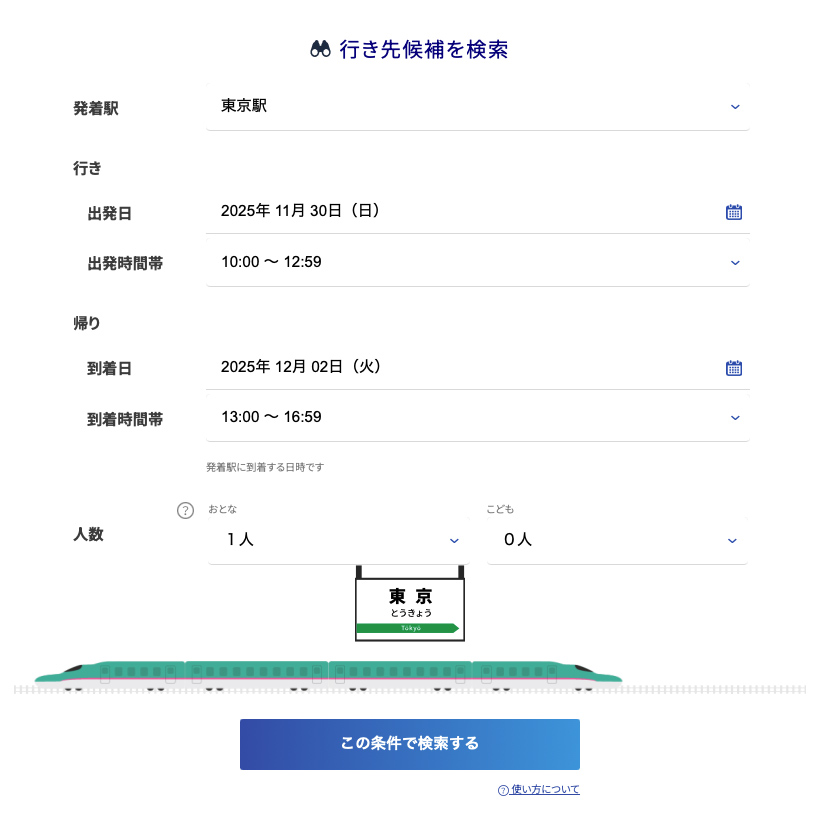Screen dimensions: 820x820
Task: Click the chevron arrow on the 東京駅 field
Action: (735, 107)
